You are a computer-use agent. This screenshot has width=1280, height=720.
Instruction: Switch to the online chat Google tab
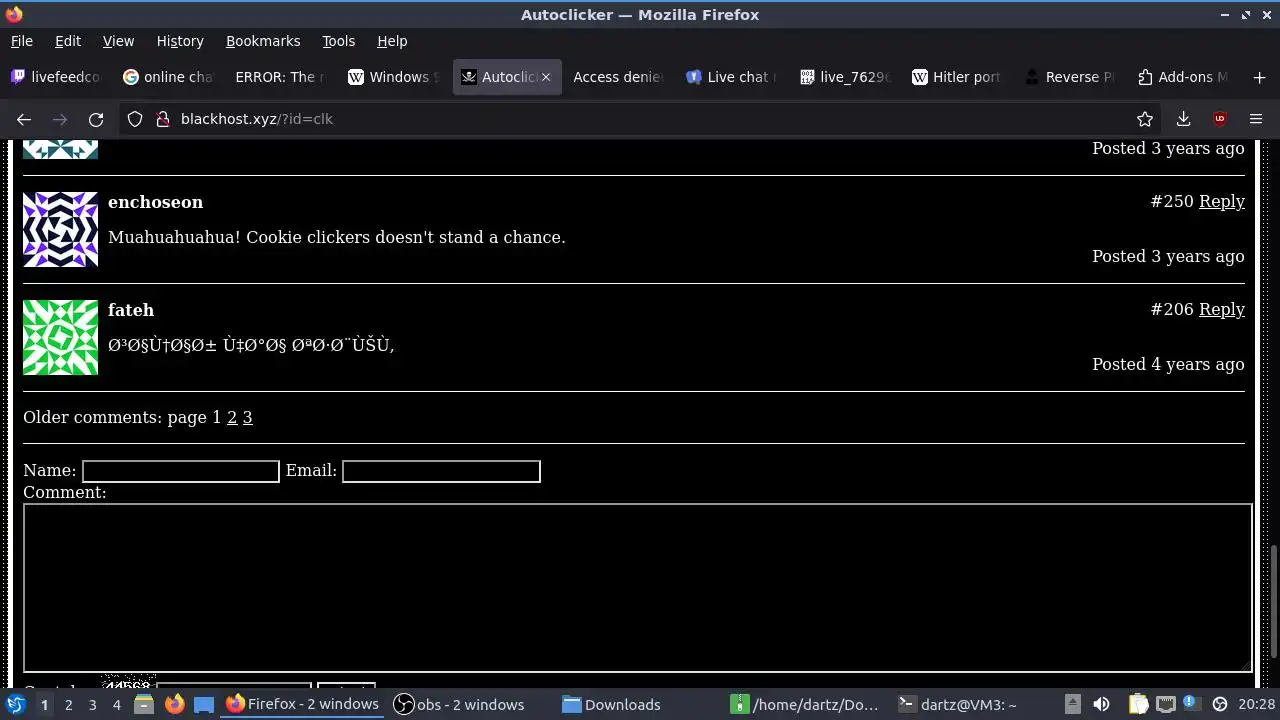tap(168, 77)
